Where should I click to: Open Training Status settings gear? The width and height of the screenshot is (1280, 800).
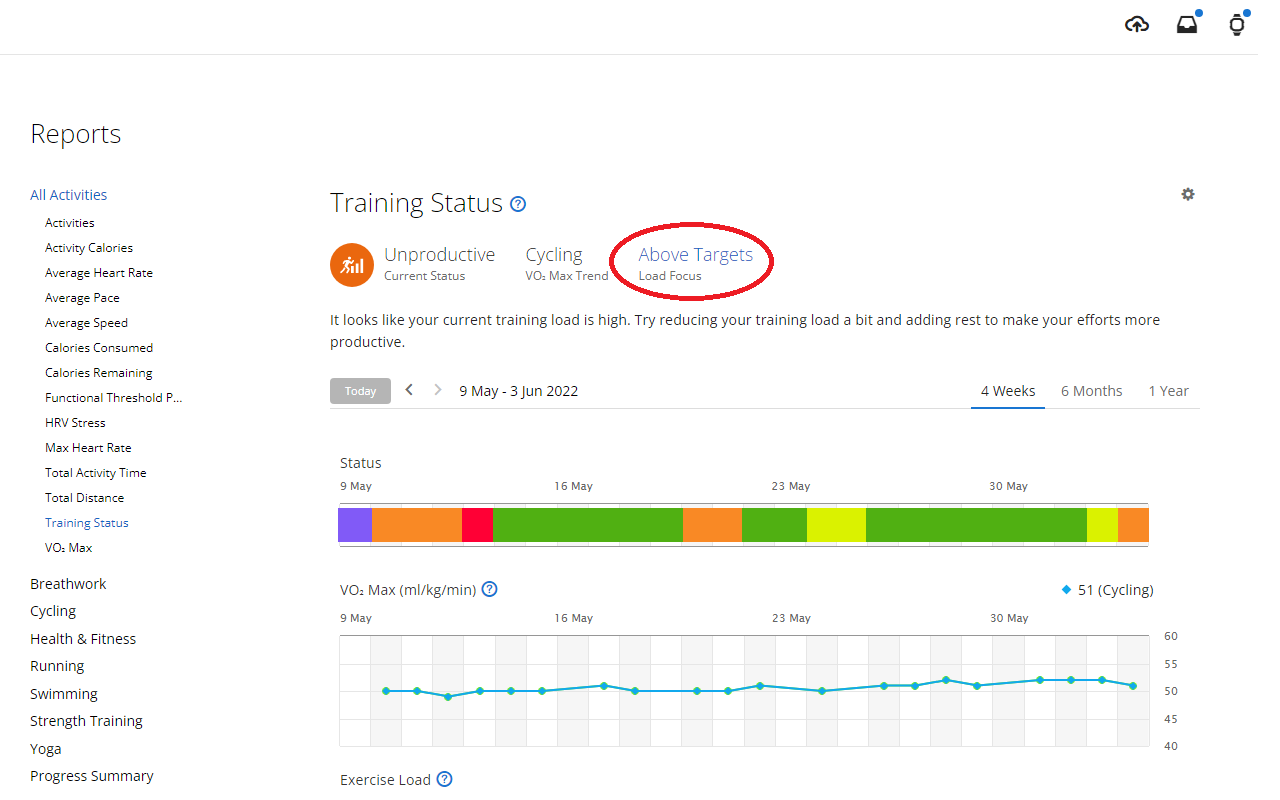coord(1188,194)
